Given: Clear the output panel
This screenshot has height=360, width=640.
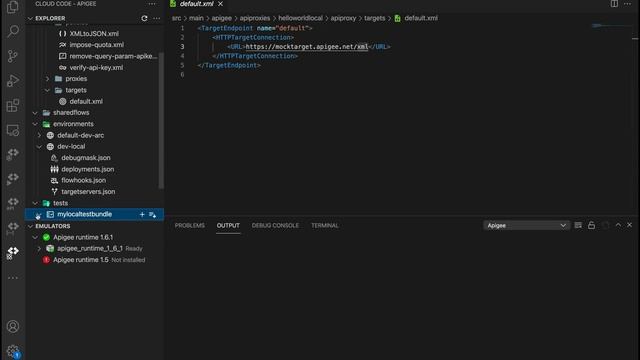Looking at the screenshot, I should click(x=578, y=225).
